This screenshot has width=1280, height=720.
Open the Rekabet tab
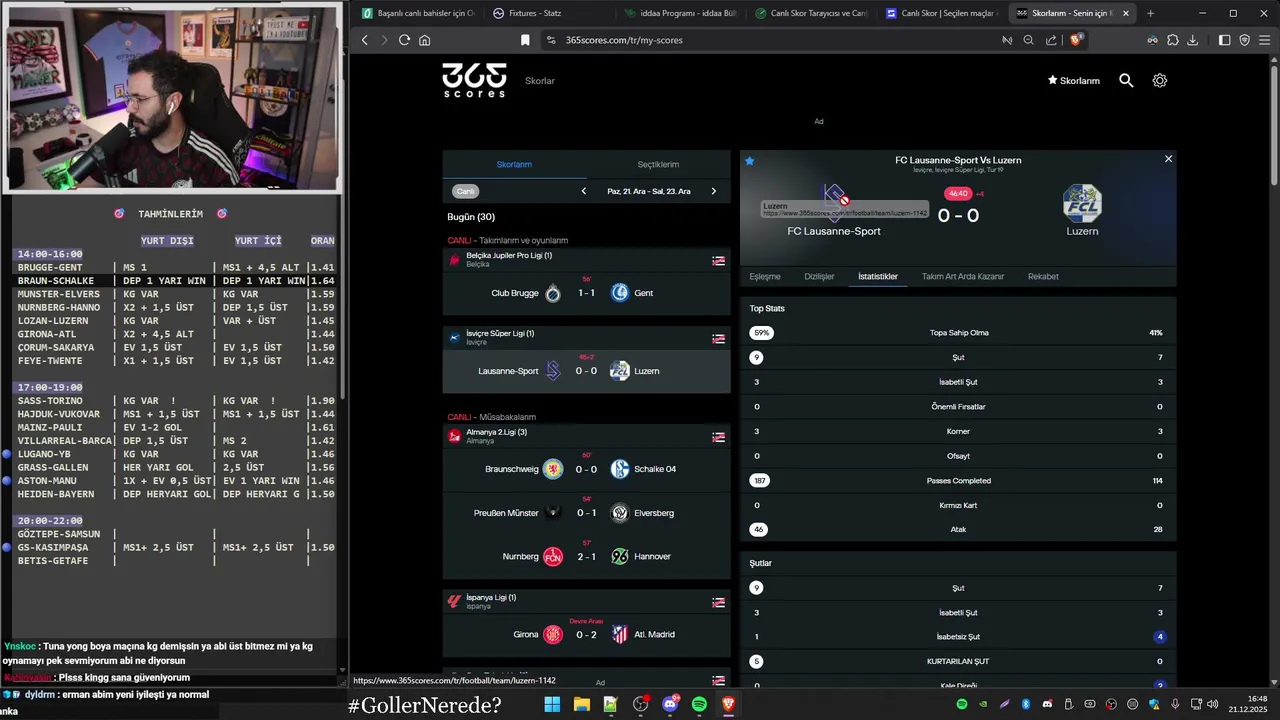coord(1043,276)
